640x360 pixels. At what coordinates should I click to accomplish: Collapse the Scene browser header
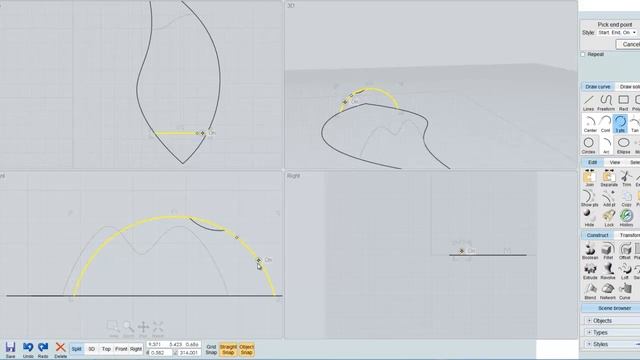[611, 308]
